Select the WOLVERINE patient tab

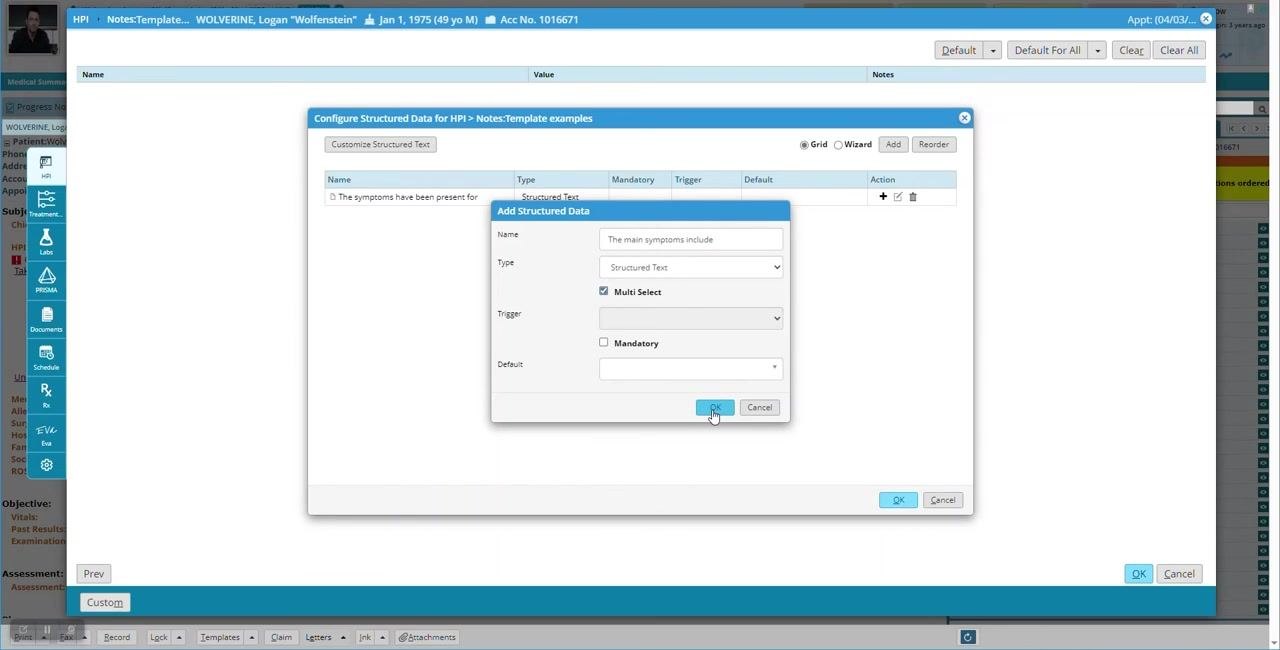[x=35, y=127]
